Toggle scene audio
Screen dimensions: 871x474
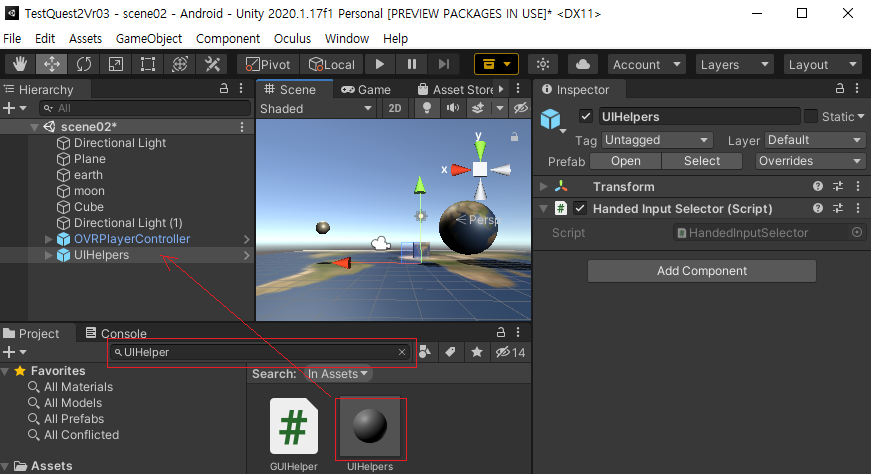453,108
